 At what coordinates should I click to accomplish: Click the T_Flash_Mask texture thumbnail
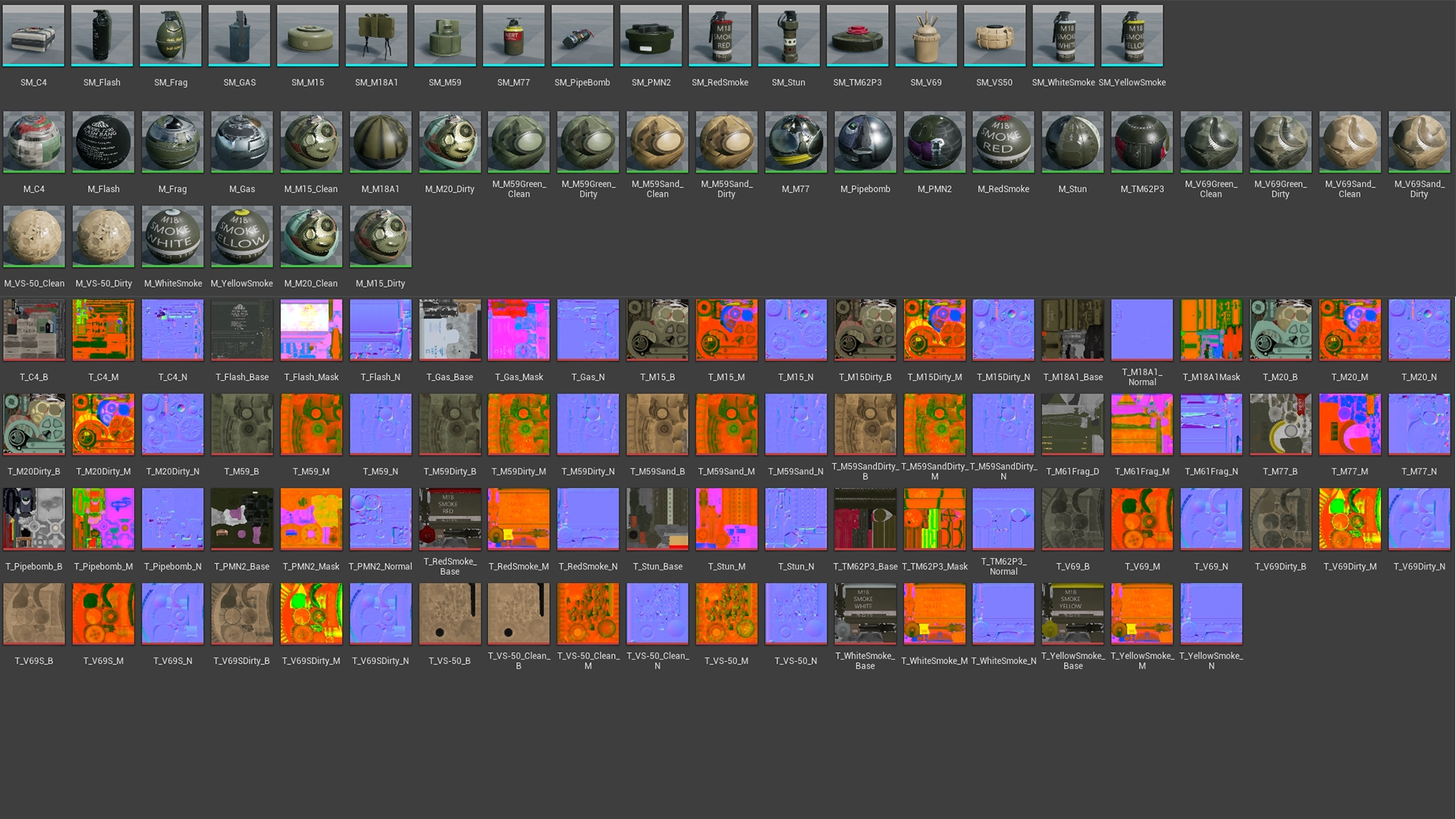coord(311,330)
